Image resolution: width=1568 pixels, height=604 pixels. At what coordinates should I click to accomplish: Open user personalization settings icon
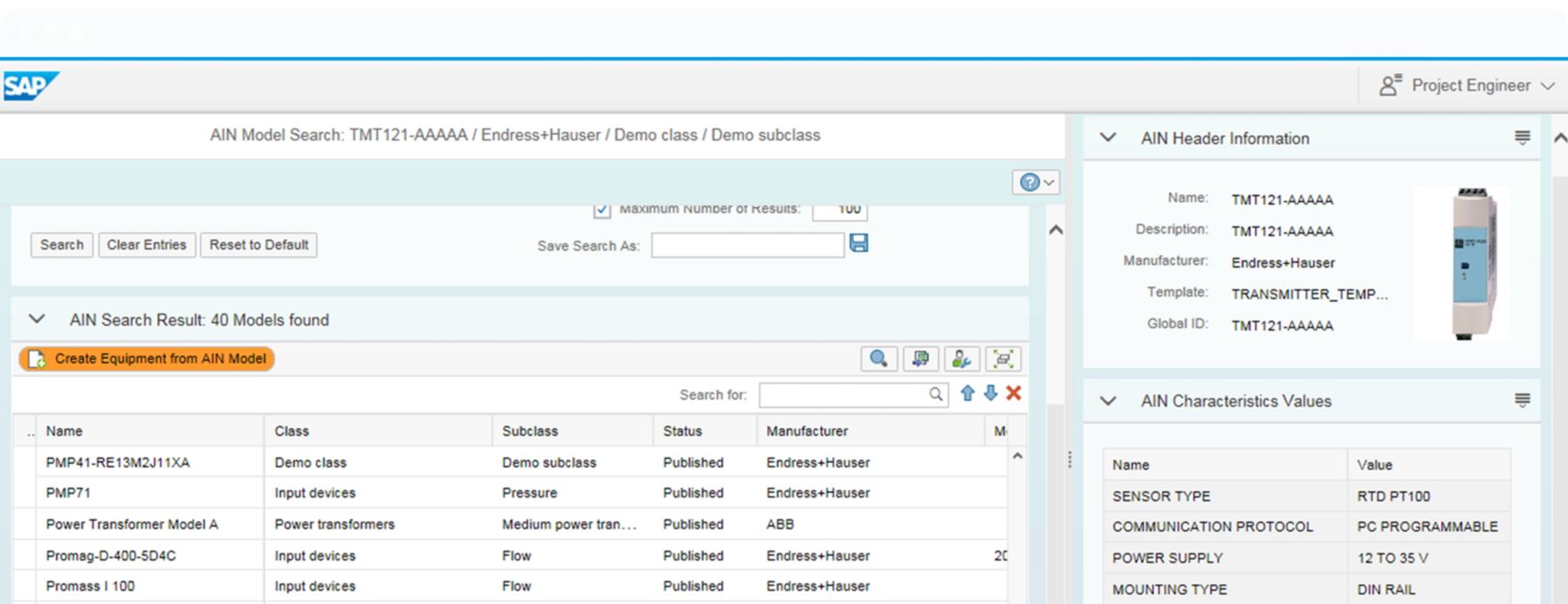pos(961,359)
